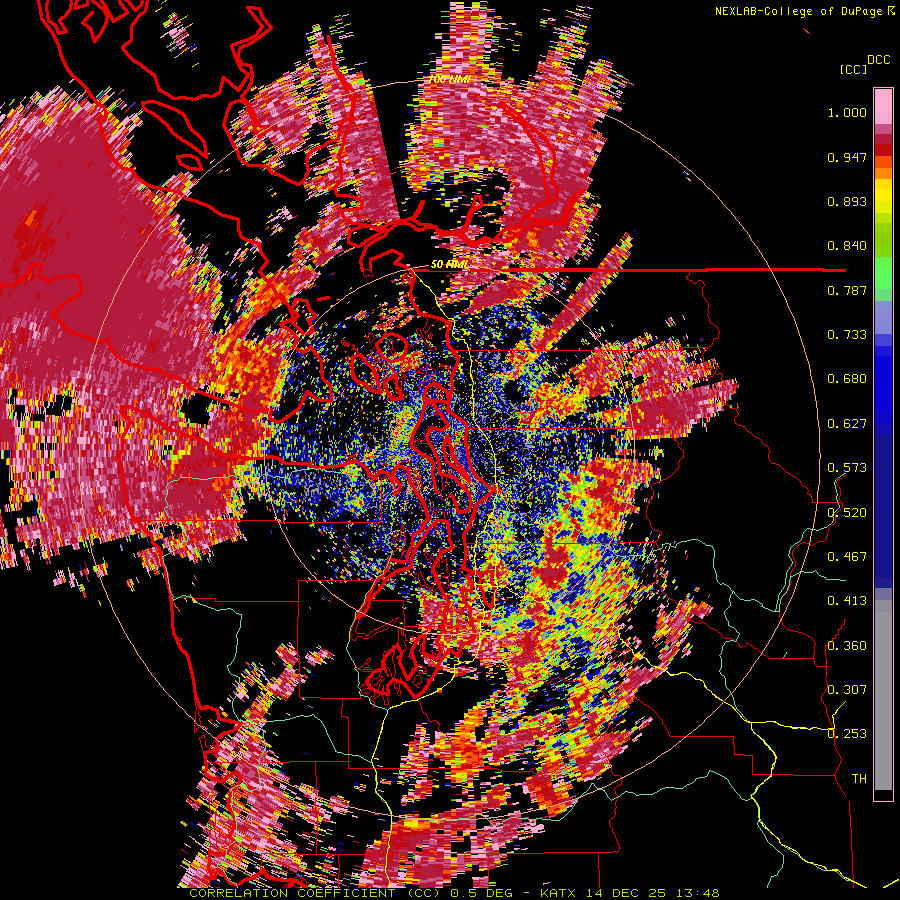900x900 pixels.
Task: Click the 100 NMI range ring label
Action: point(449,79)
